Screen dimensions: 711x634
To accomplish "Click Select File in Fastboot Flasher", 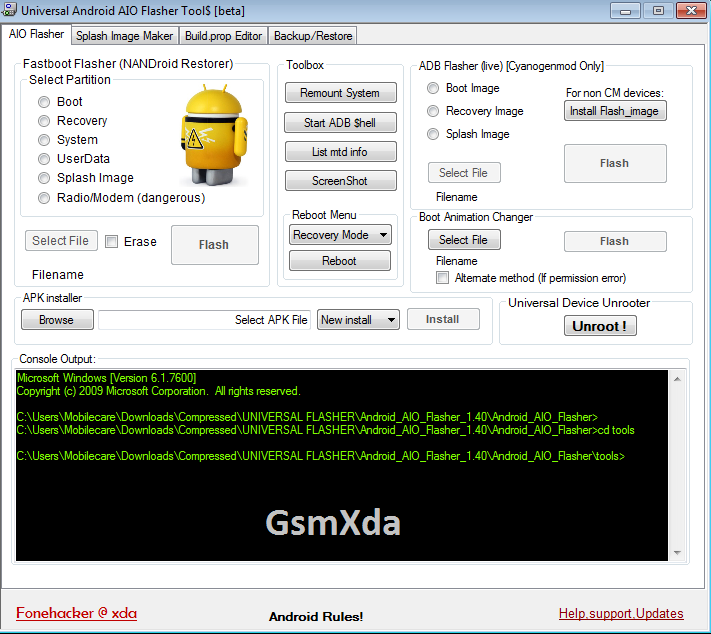I will coord(61,240).
